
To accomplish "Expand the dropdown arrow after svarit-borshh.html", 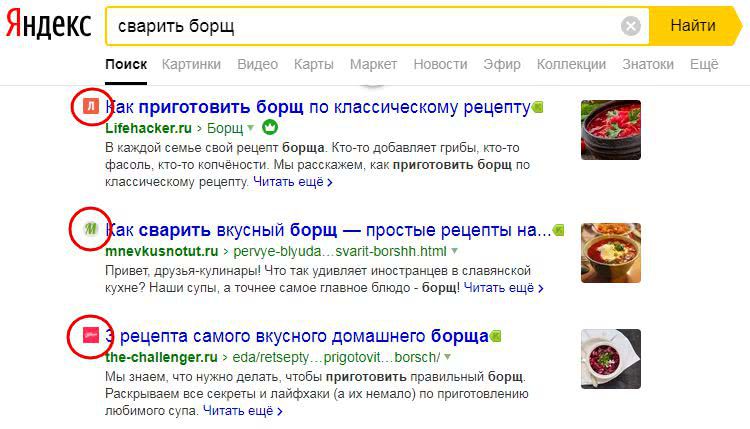I will pos(454,251).
